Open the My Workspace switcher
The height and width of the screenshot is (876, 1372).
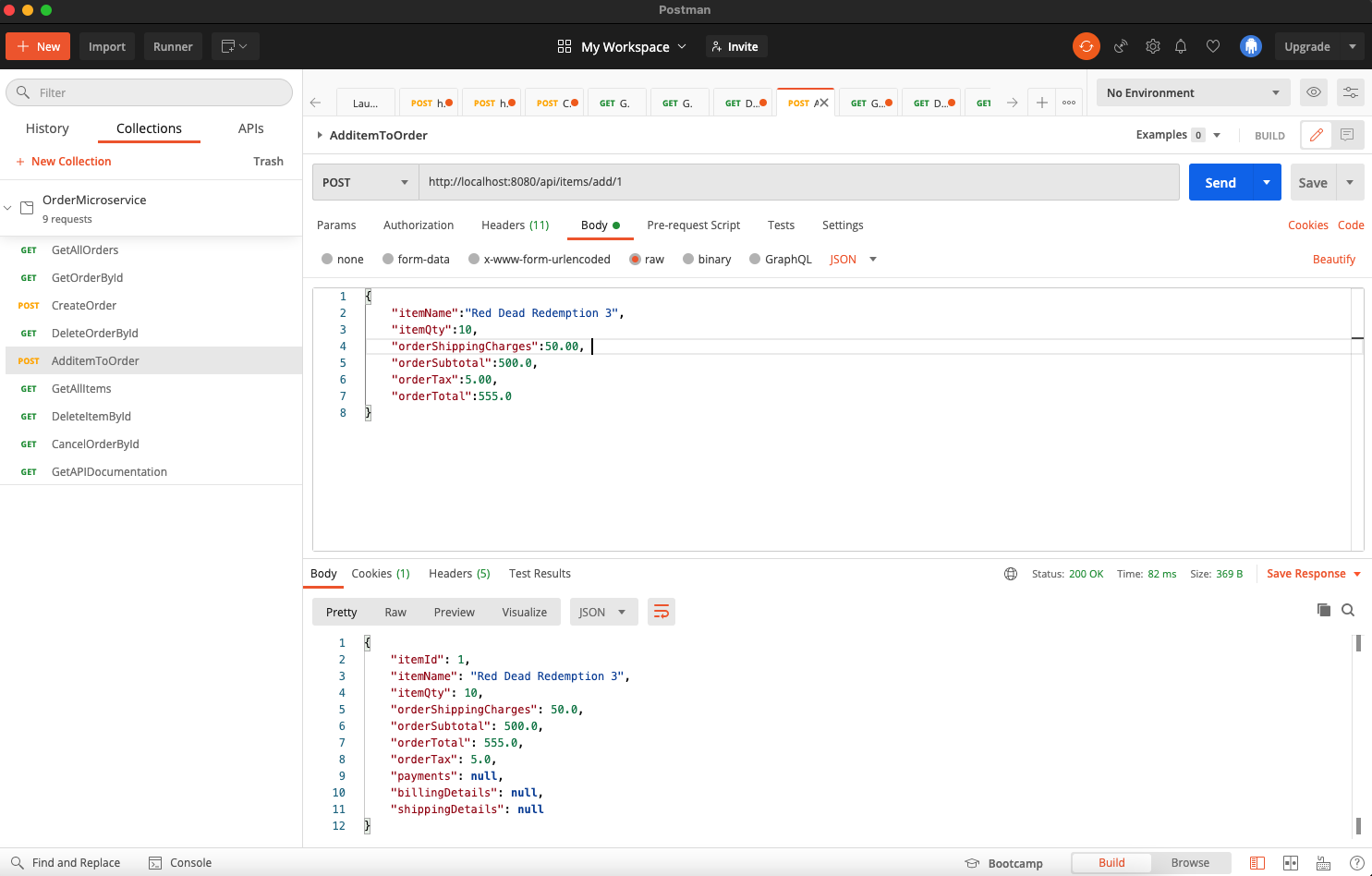coord(623,46)
